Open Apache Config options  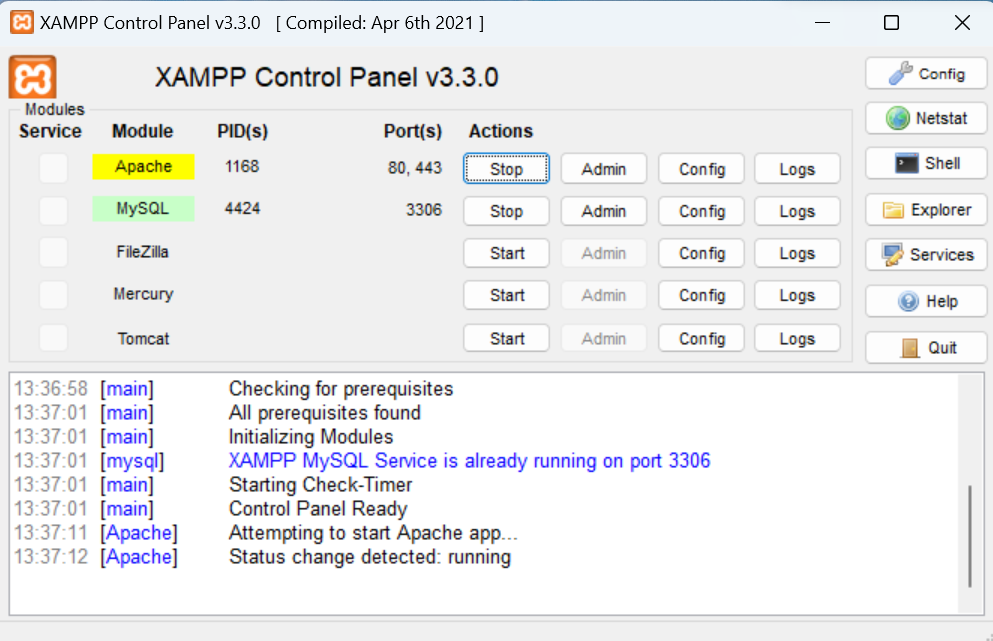(701, 168)
